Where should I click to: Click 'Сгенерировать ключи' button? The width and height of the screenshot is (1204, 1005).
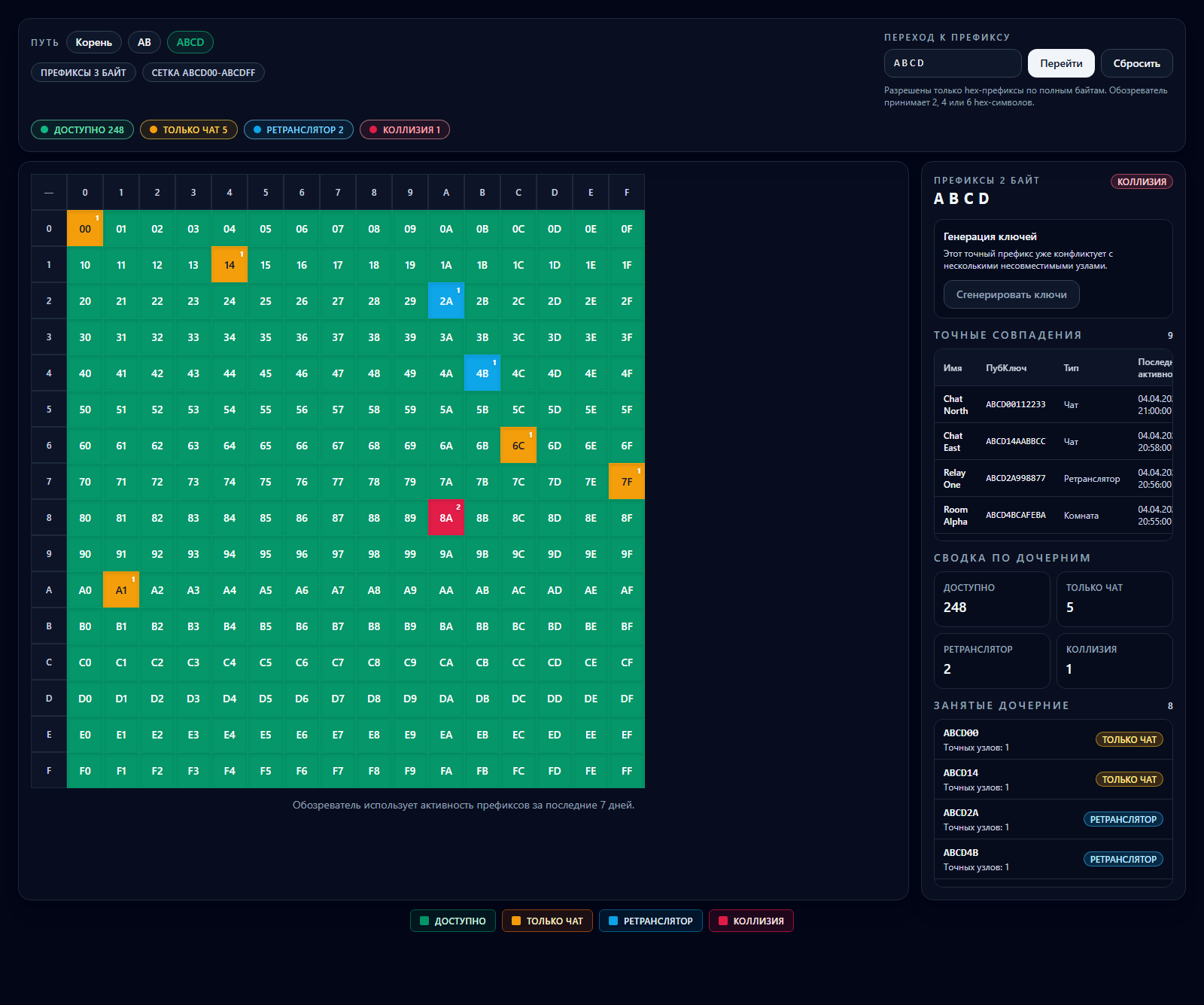(x=1011, y=294)
